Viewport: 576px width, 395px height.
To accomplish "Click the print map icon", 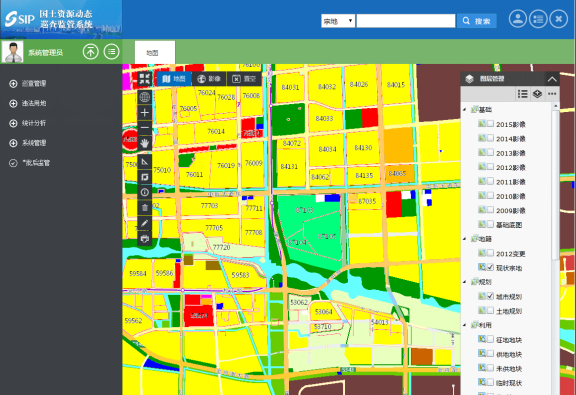I will coord(145,239).
